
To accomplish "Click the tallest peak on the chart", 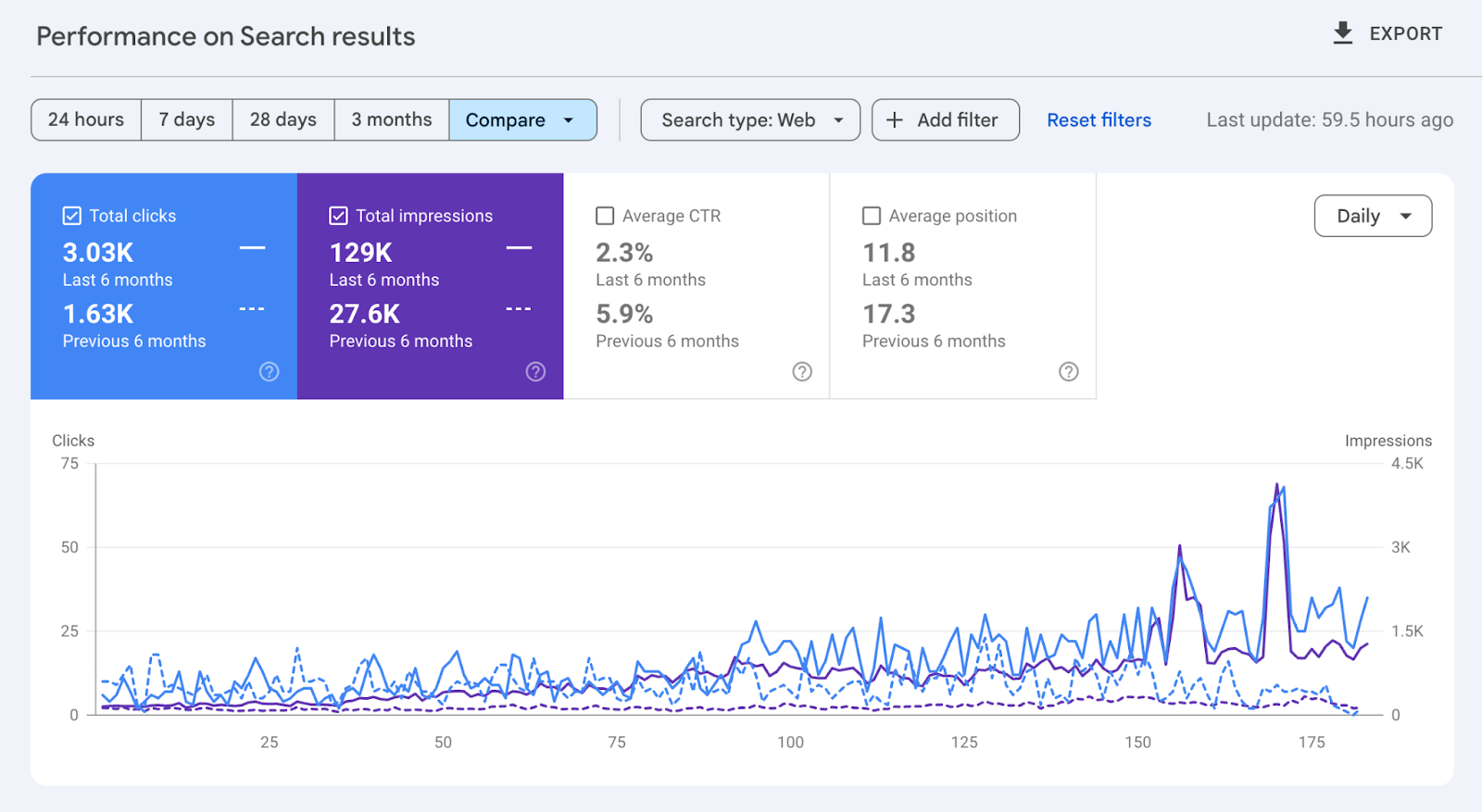I will 1277,485.
